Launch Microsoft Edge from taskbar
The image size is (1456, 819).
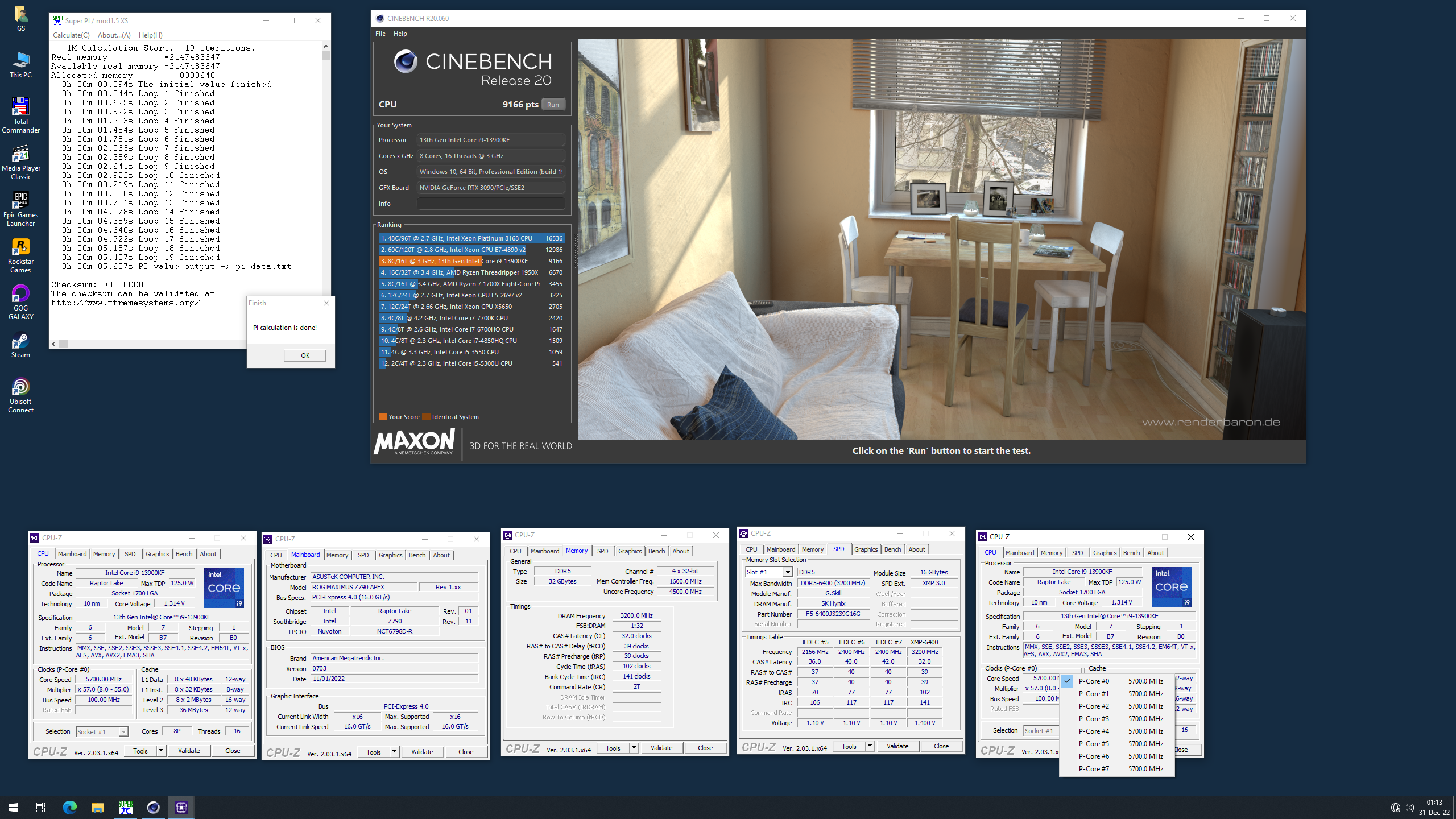(x=69, y=807)
